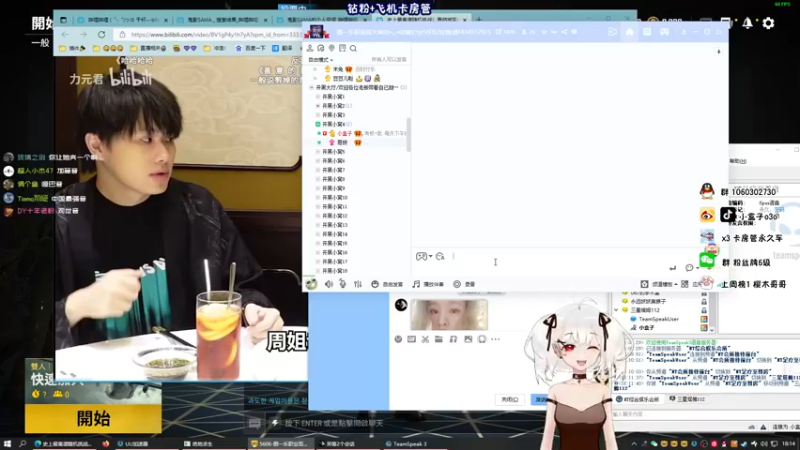Toggle 播放伴奏 accompaniment playback

[x=428, y=284]
